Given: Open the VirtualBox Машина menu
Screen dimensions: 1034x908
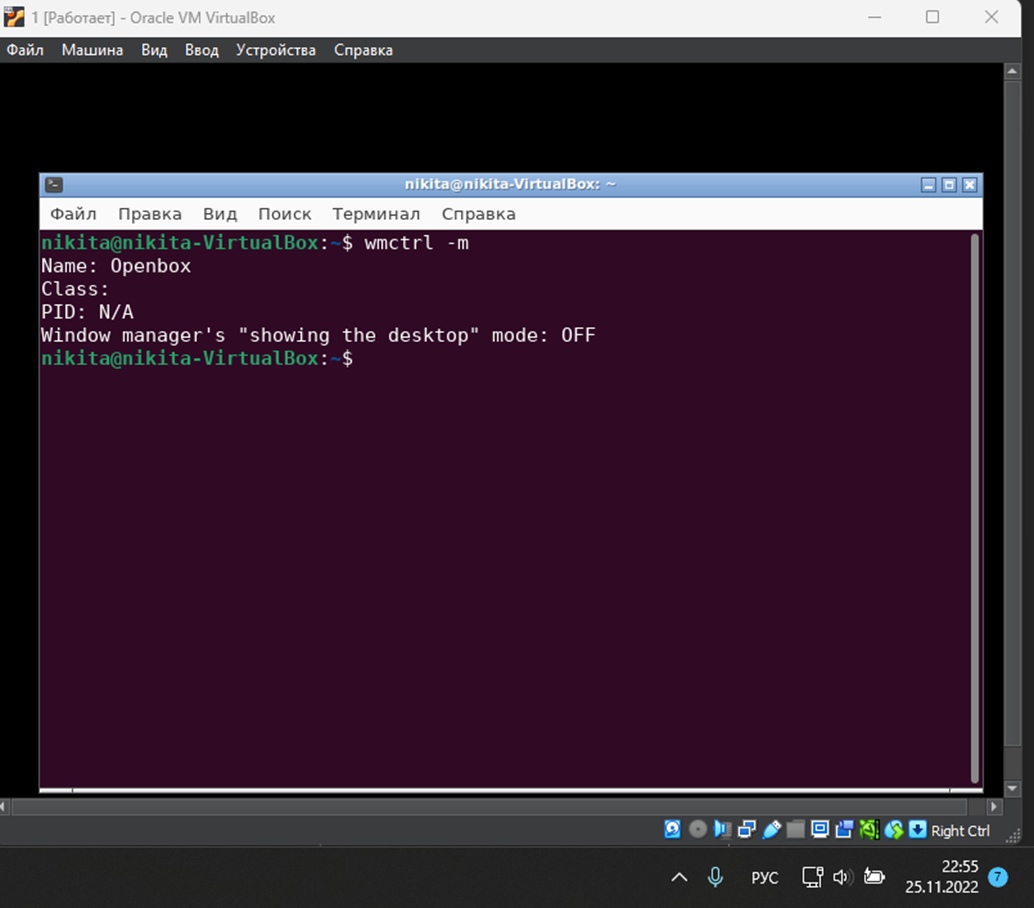Looking at the screenshot, I should [x=92, y=50].
